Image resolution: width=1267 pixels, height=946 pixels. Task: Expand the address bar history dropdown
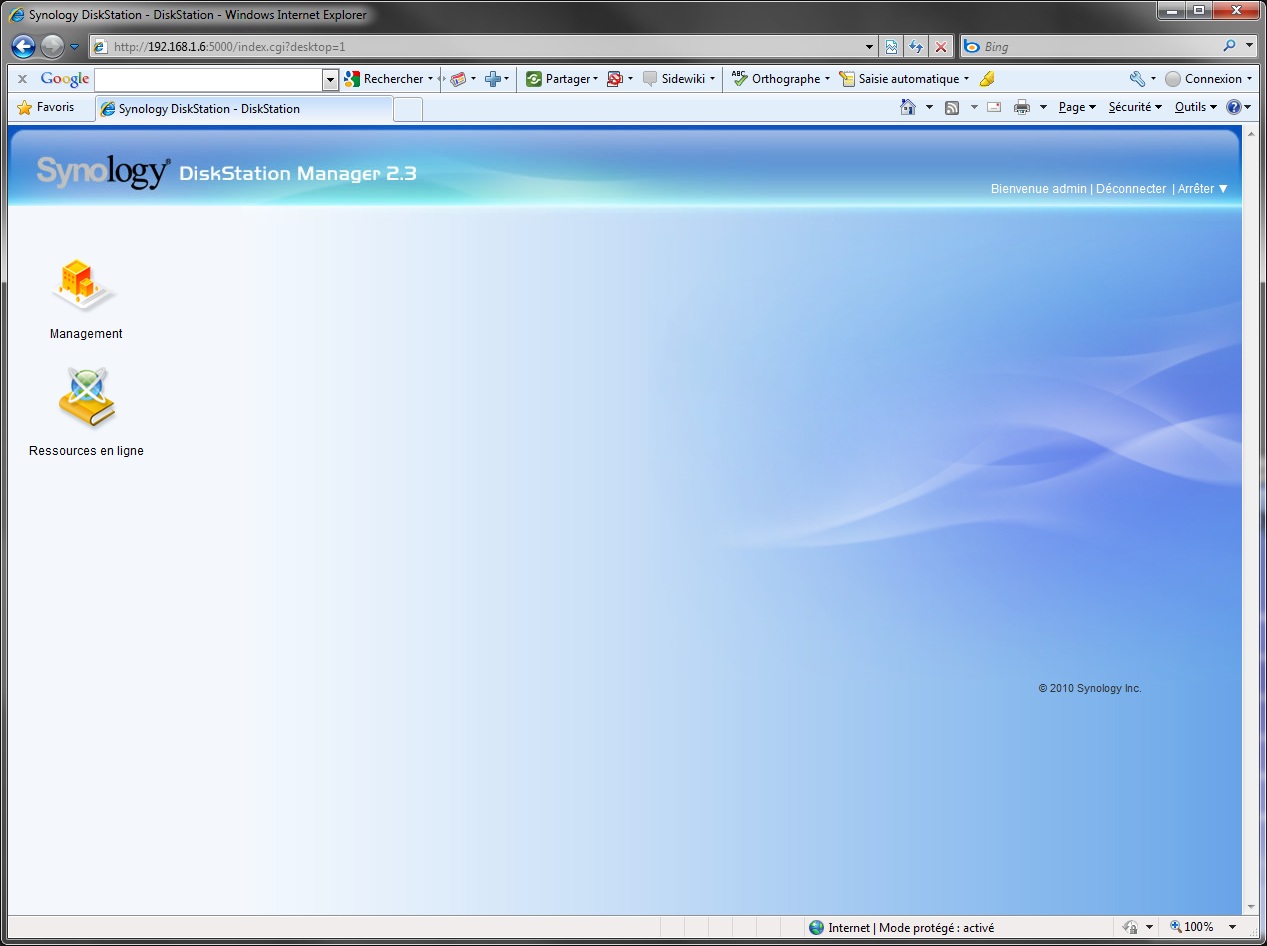click(x=869, y=46)
